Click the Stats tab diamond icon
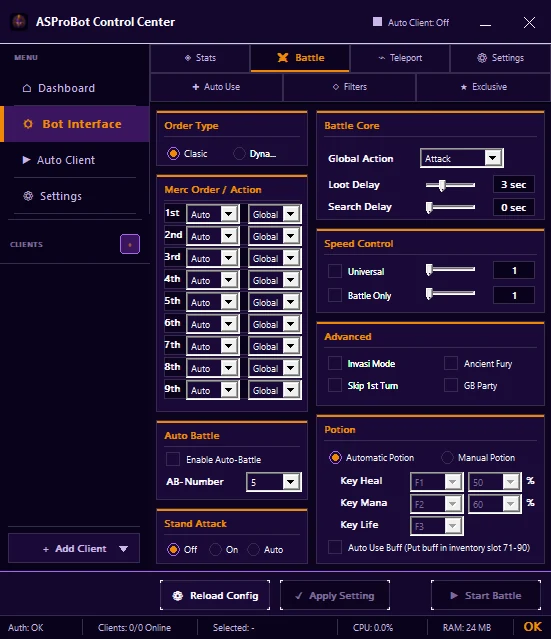 pyautogui.click(x=188, y=58)
